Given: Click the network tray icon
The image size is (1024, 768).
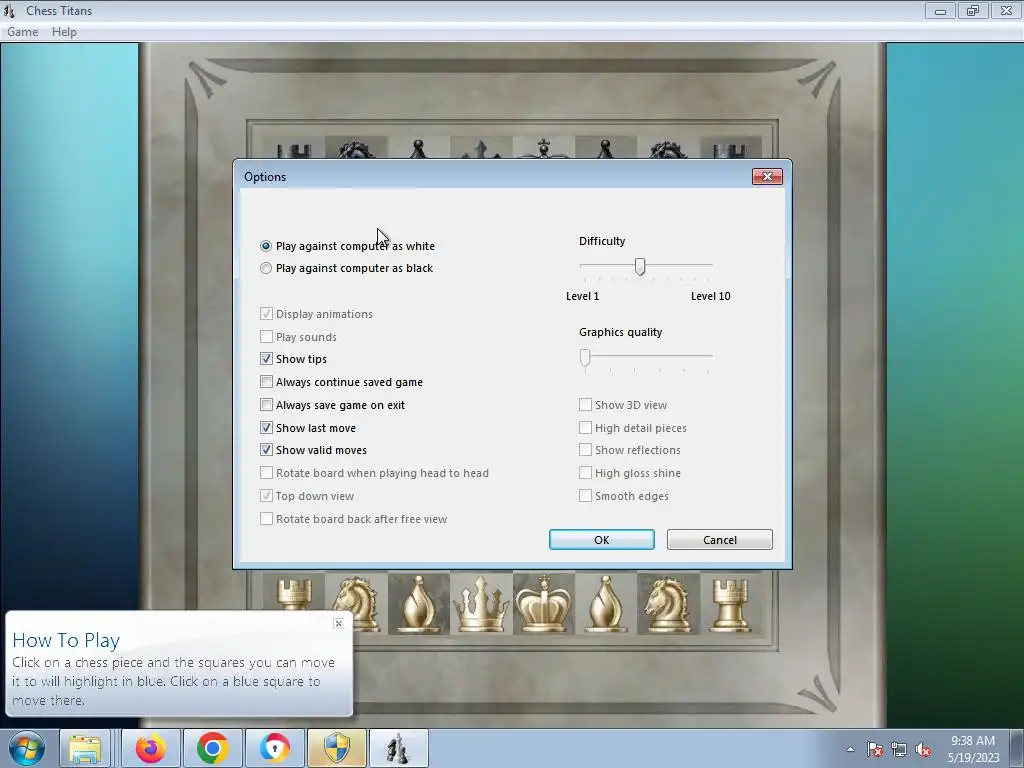Looking at the screenshot, I should (899, 749).
